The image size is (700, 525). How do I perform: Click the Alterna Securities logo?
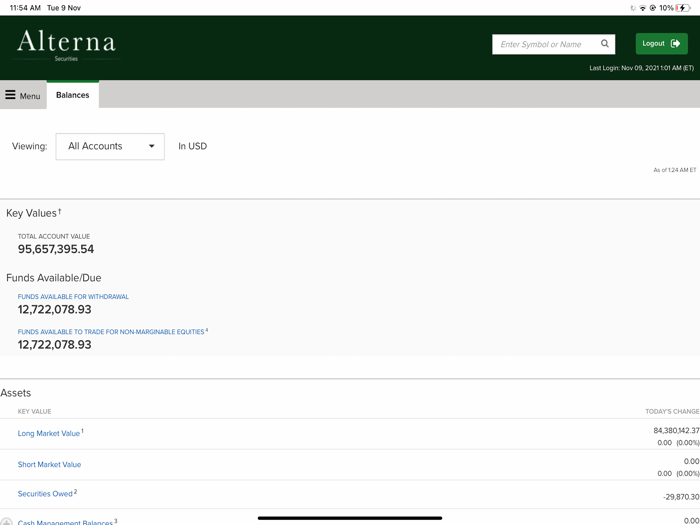coord(66,45)
